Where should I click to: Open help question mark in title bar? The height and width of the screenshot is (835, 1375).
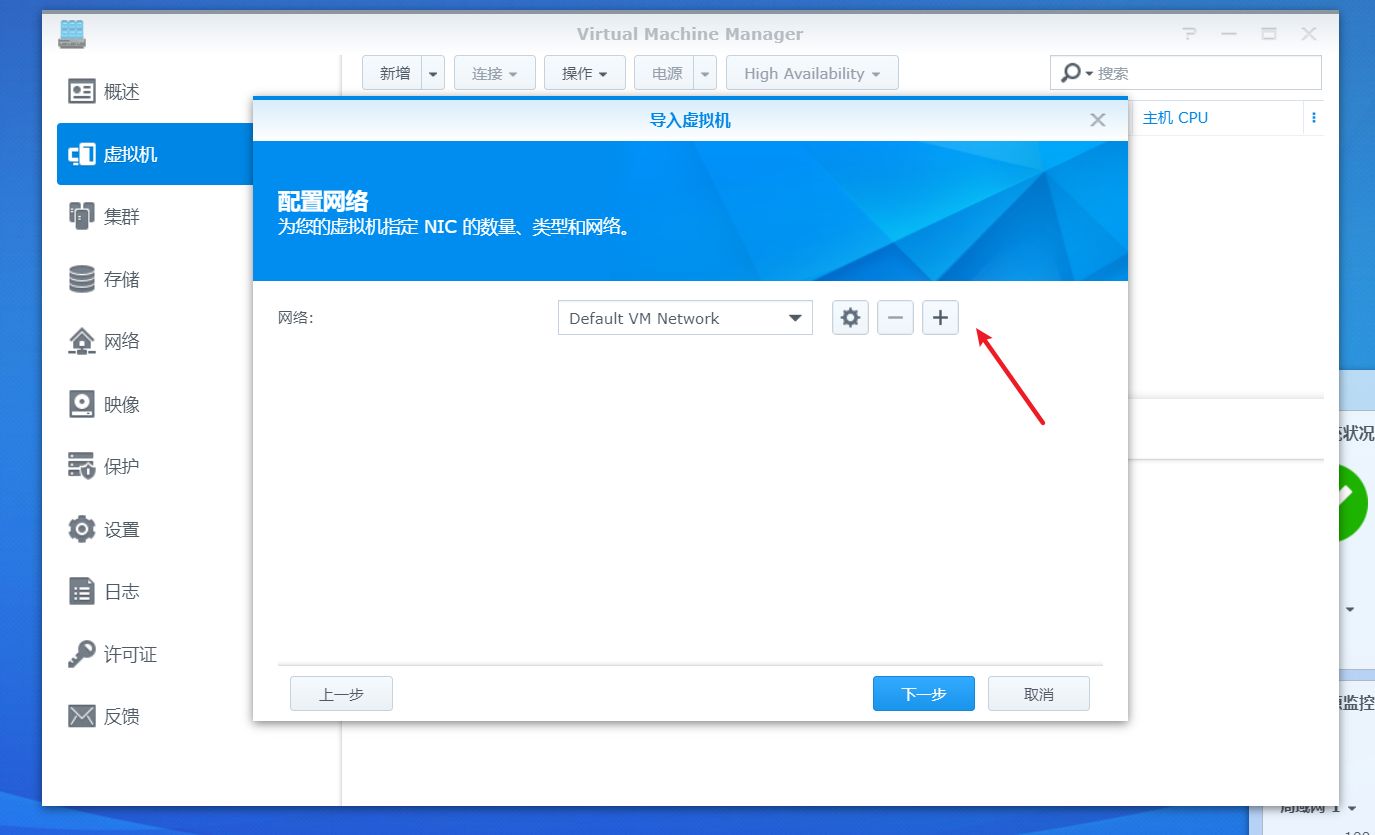pos(1189,34)
